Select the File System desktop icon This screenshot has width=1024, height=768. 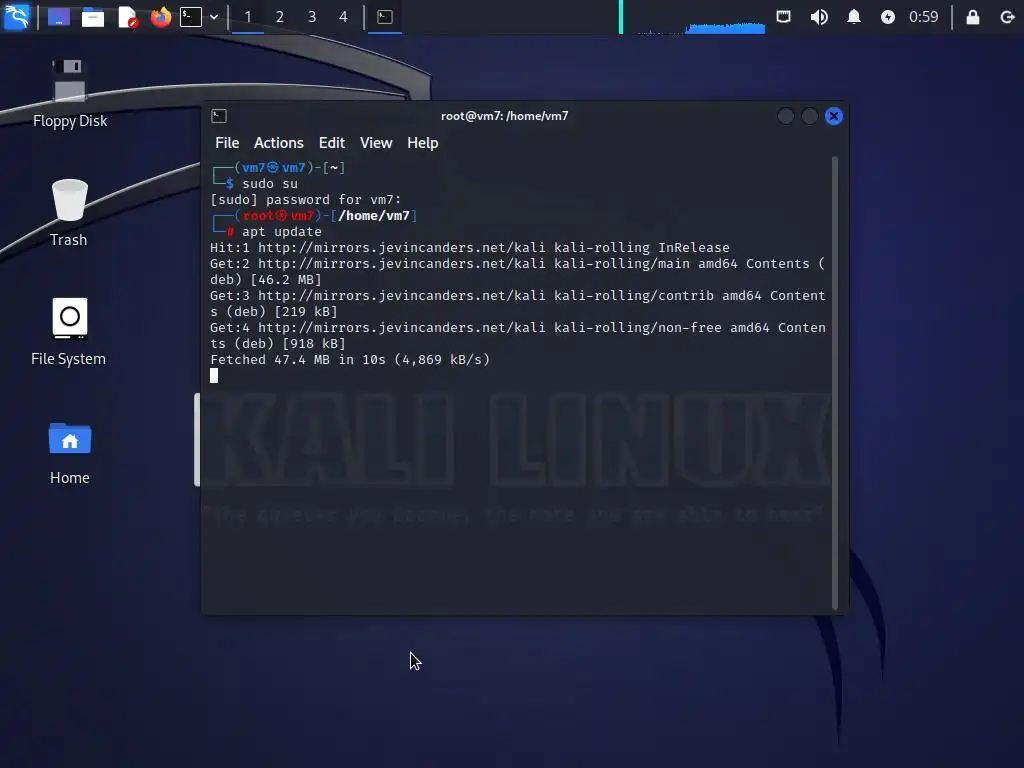click(69, 332)
